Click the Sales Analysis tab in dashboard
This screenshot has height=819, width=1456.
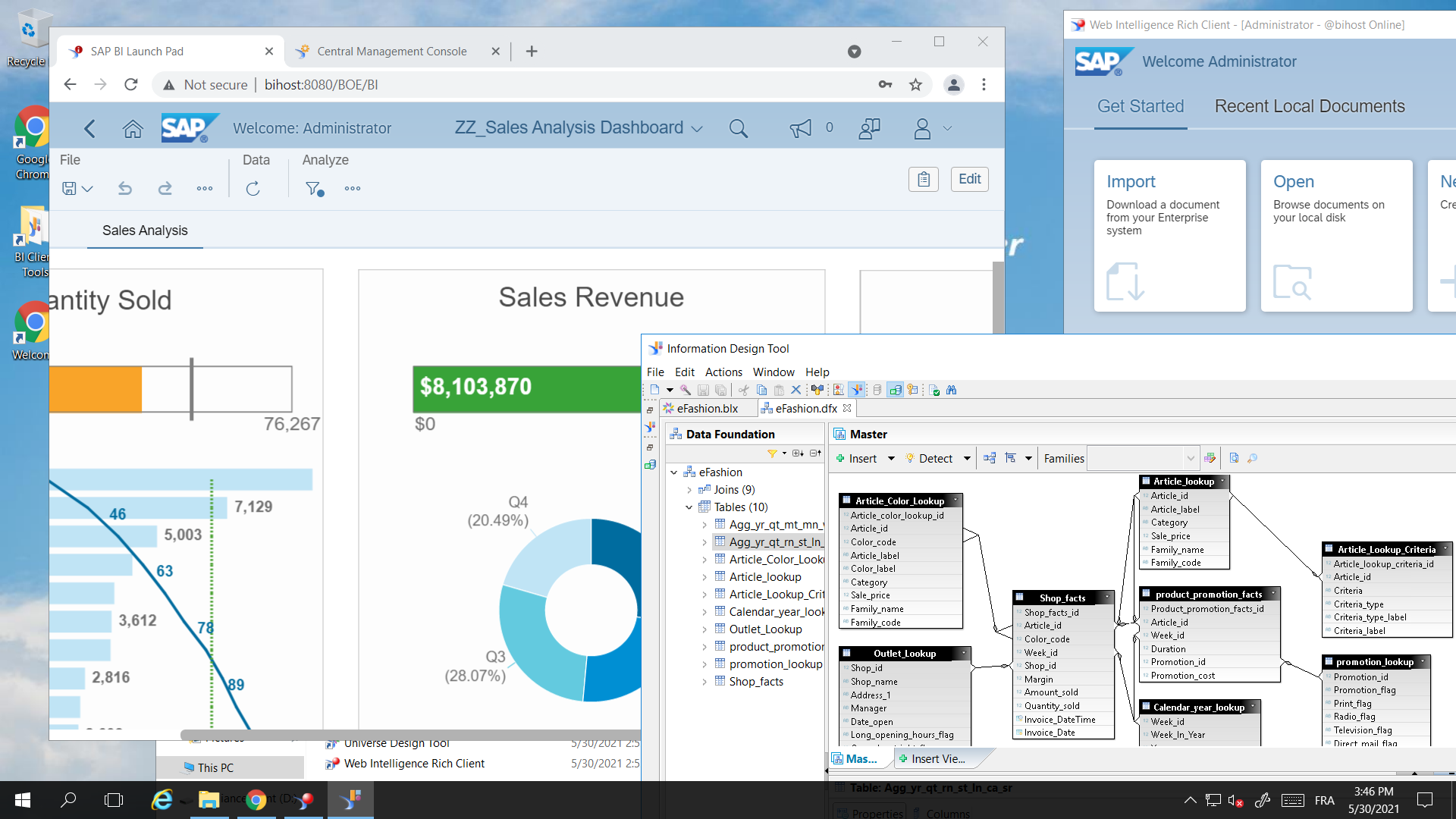point(145,230)
